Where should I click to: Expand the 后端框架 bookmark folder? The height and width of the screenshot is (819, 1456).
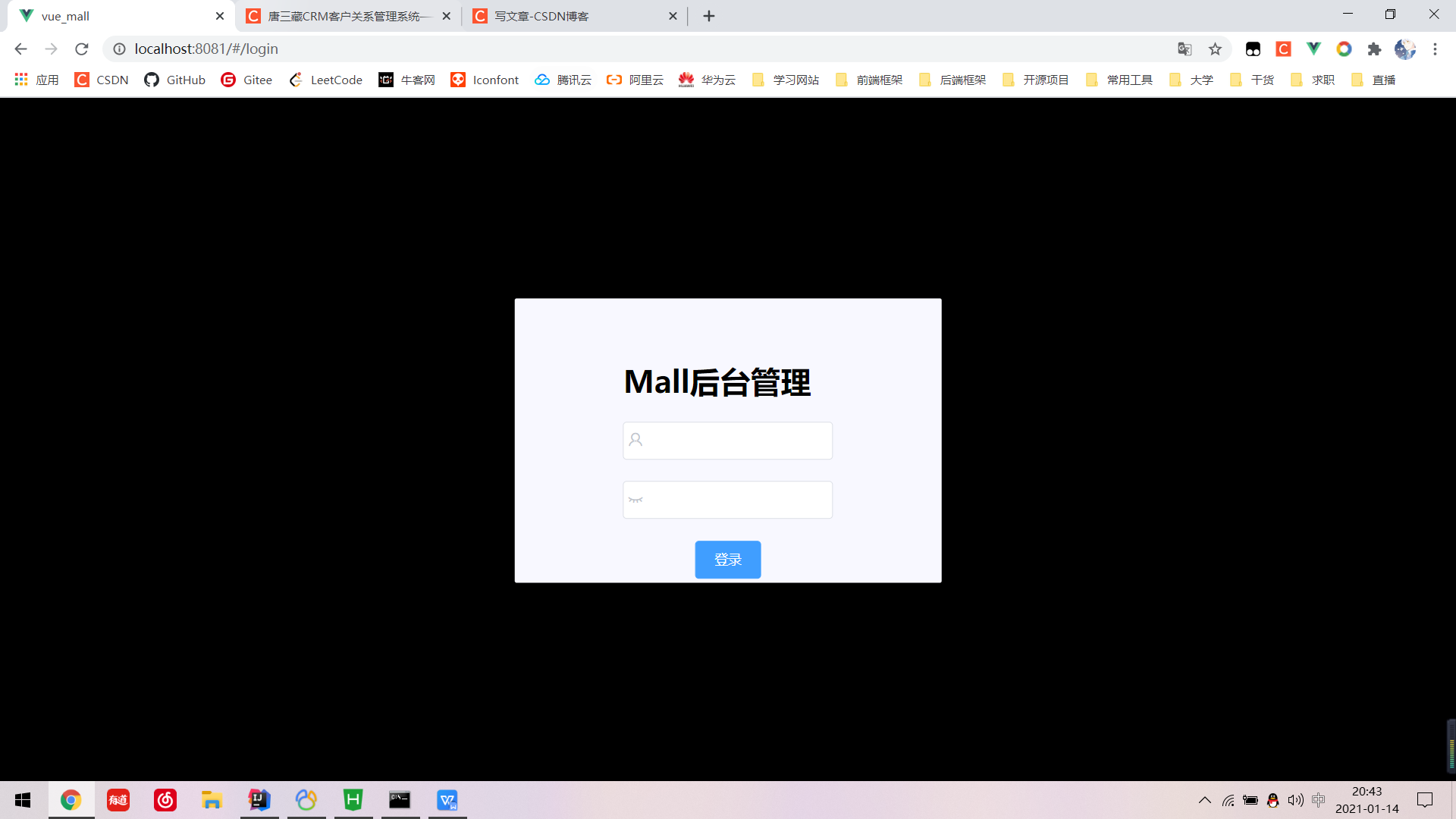(952, 80)
